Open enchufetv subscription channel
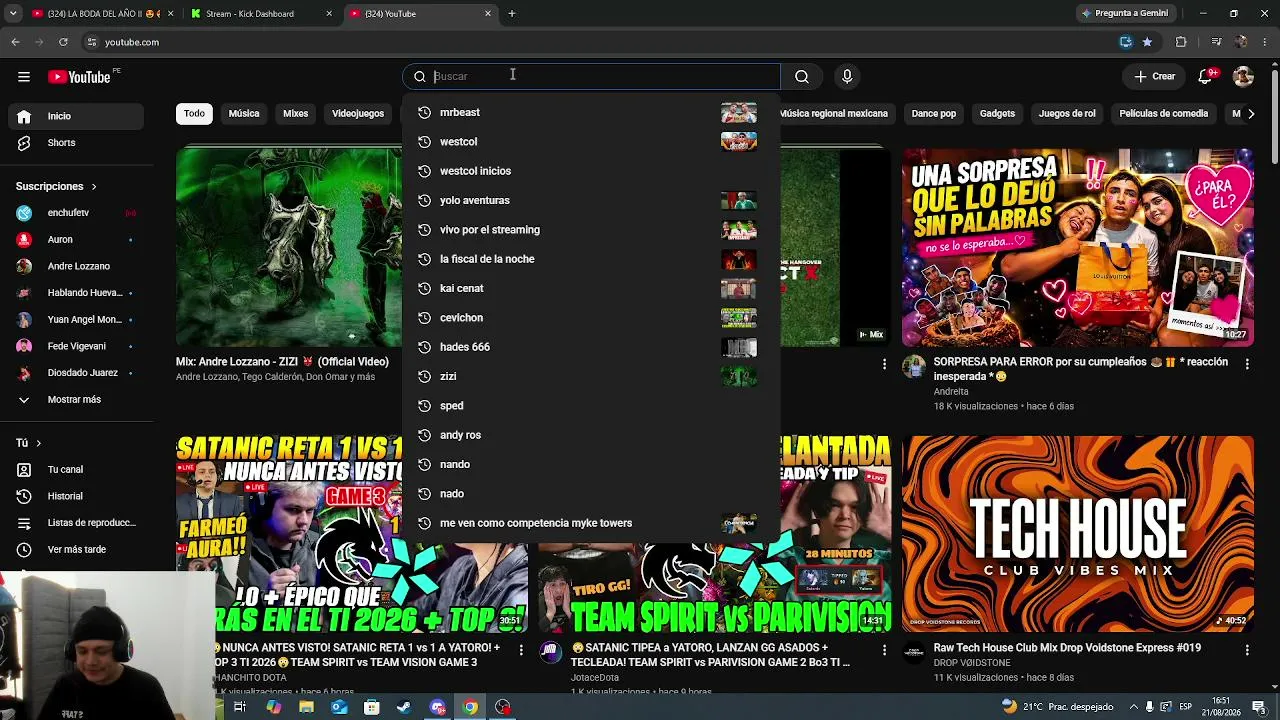The height and width of the screenshot is (720, 1280). 76,213
